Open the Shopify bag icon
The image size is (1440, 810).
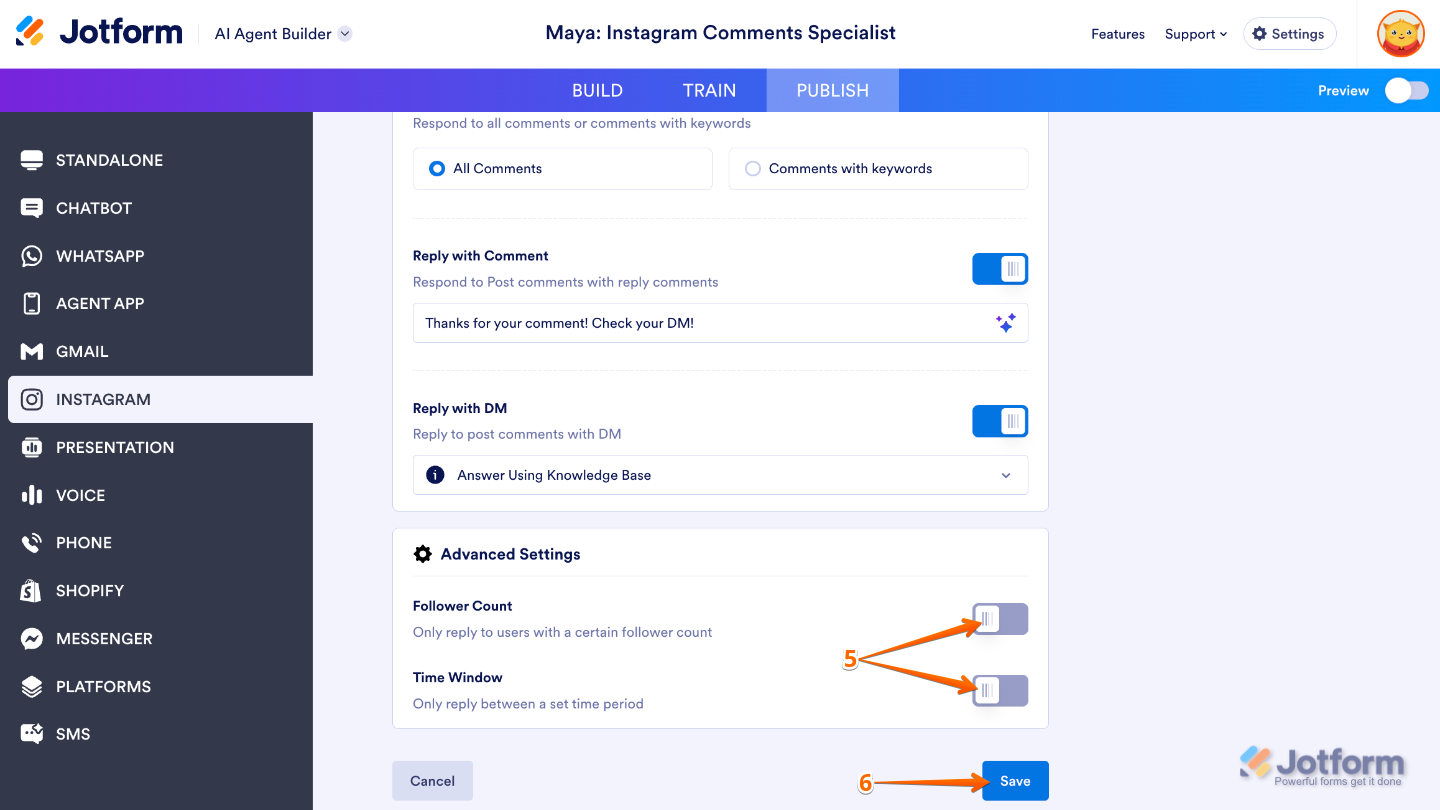coord(32,591)
